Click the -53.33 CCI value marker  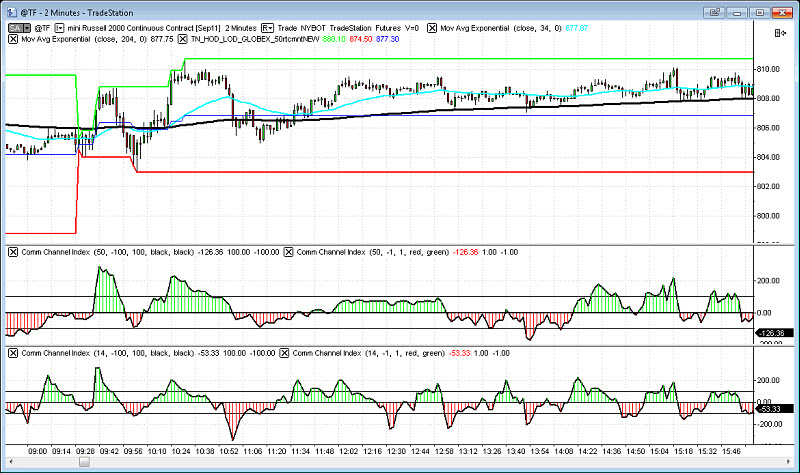[x=774, y=409]
